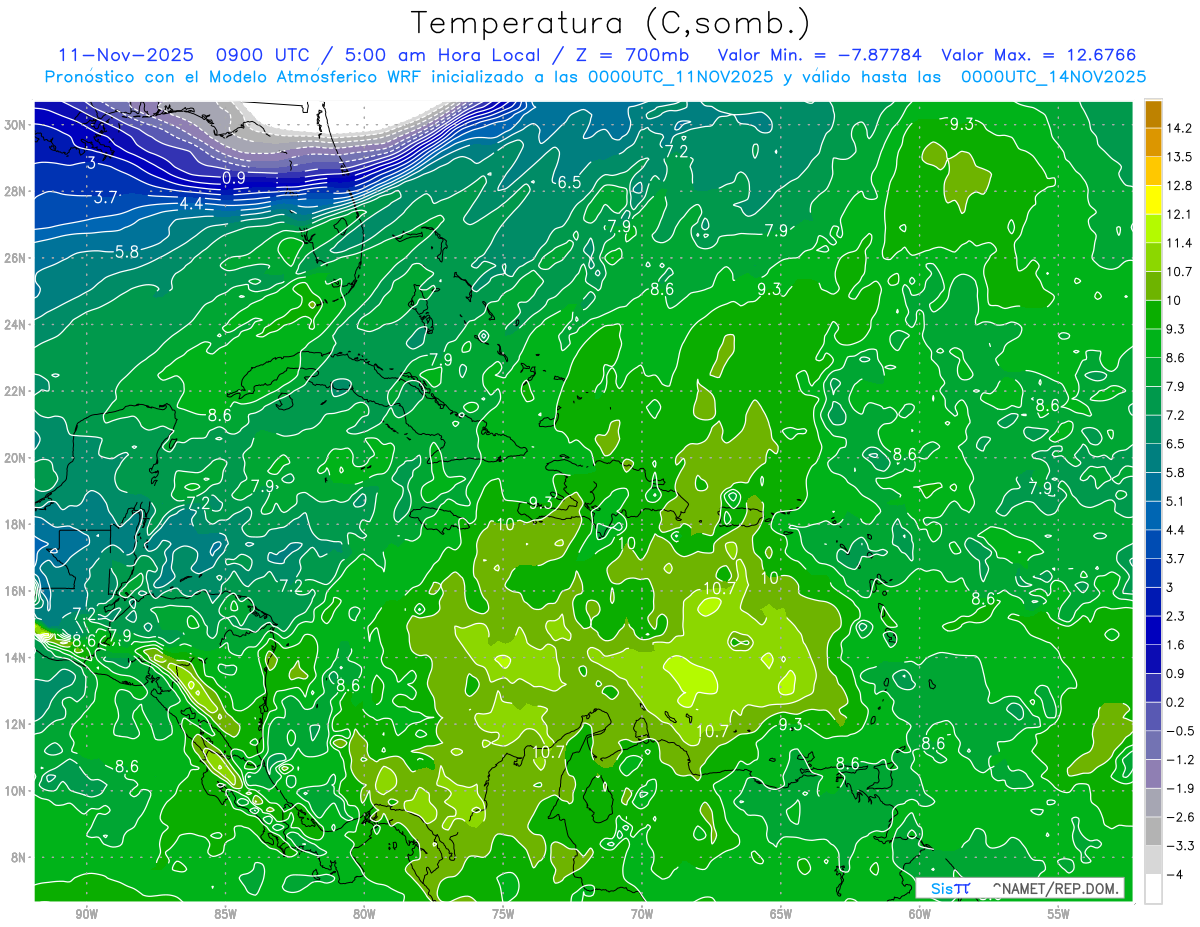
Task: Click the title 'Temperatura (C,somb.)'
Action: [612, 23]
